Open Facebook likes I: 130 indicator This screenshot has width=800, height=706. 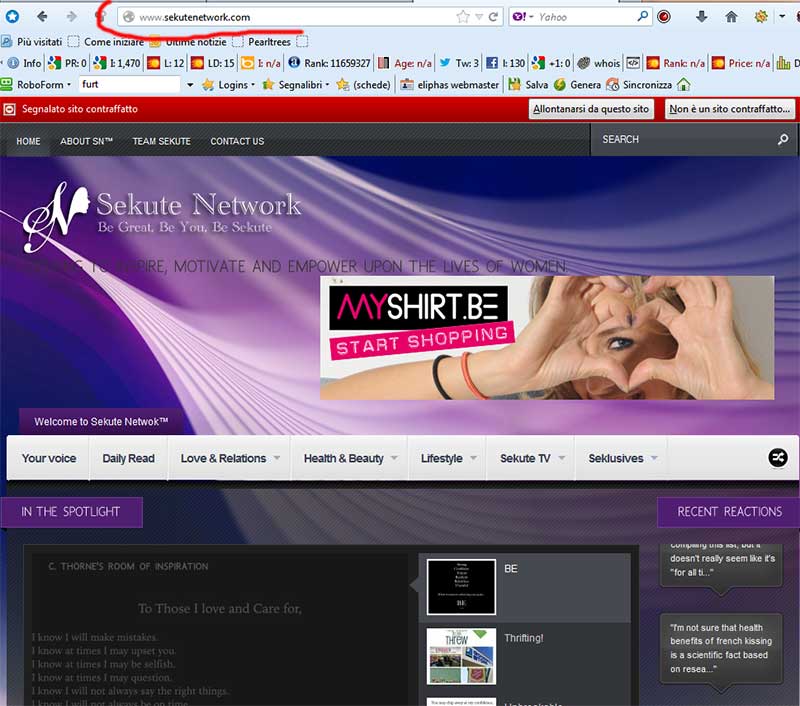tap(505, 63)
